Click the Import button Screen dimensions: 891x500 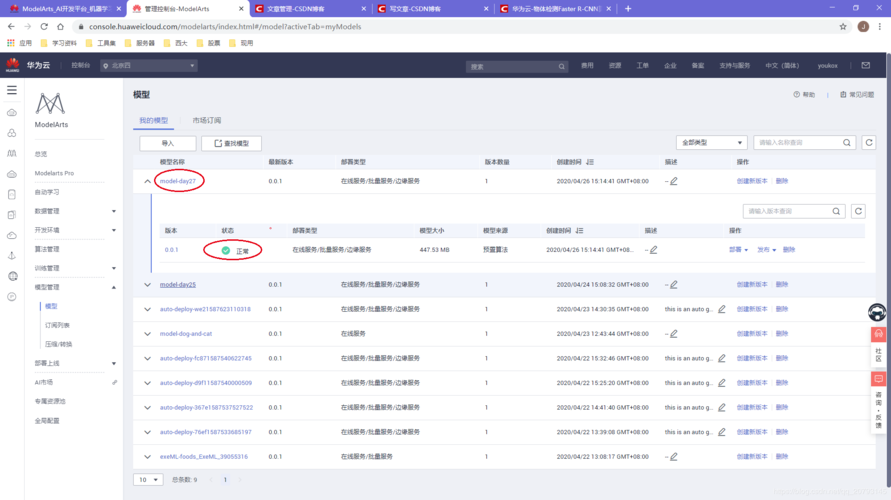pos(168,143)
